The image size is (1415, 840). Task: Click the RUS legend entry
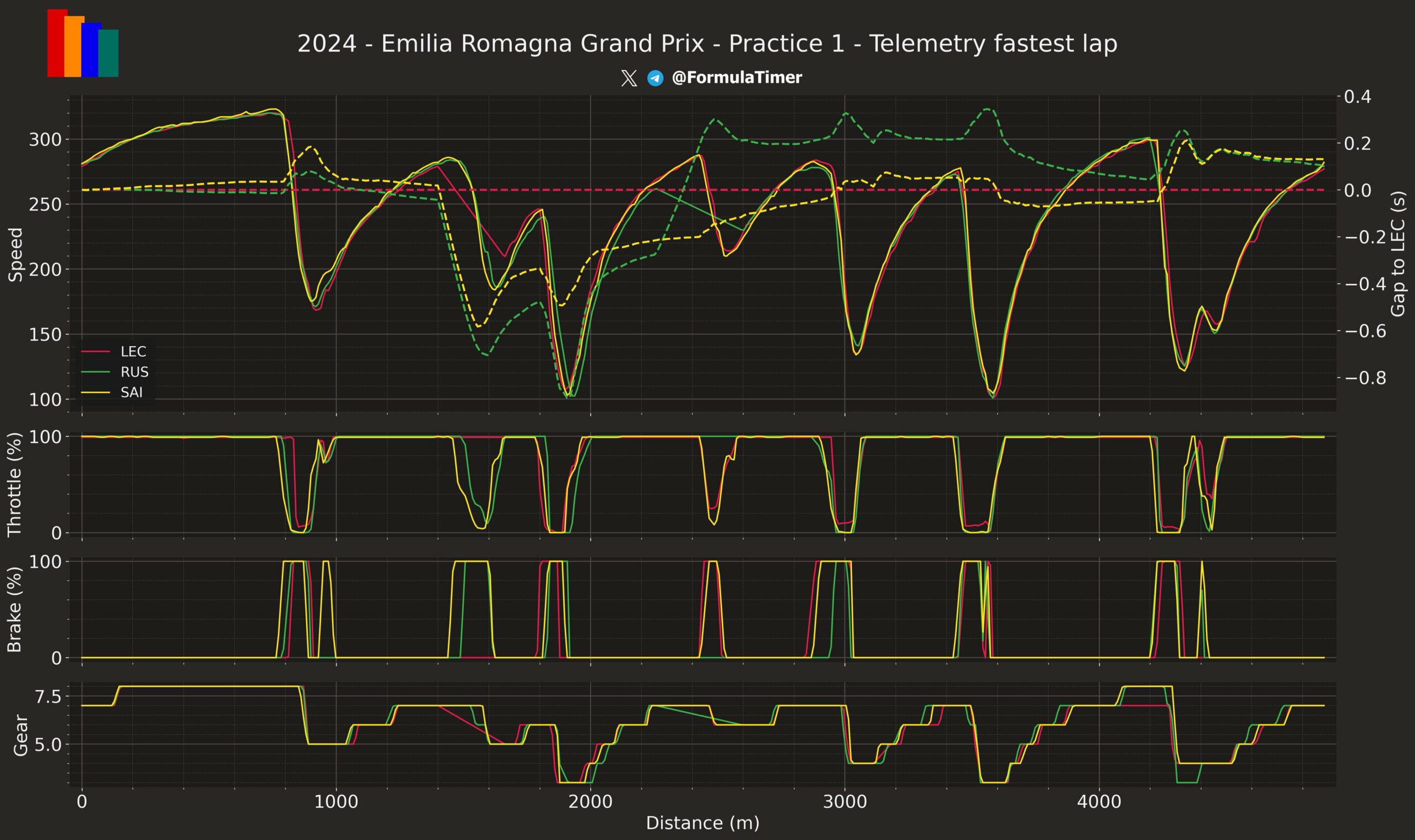click(134, 372)
